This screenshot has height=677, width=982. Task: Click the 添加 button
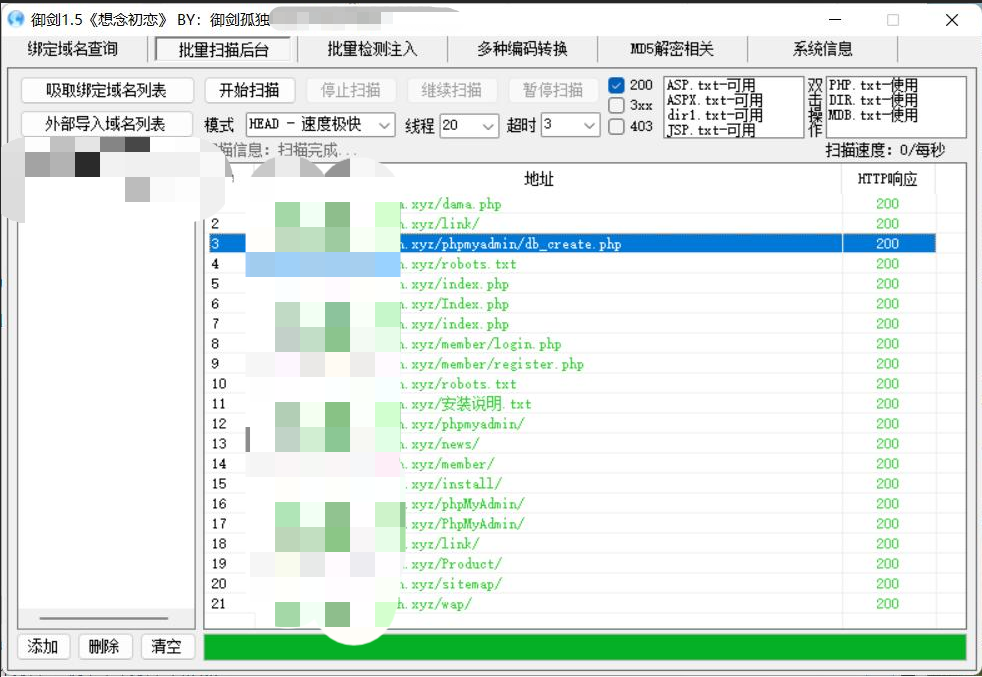(x=43, y=646)
